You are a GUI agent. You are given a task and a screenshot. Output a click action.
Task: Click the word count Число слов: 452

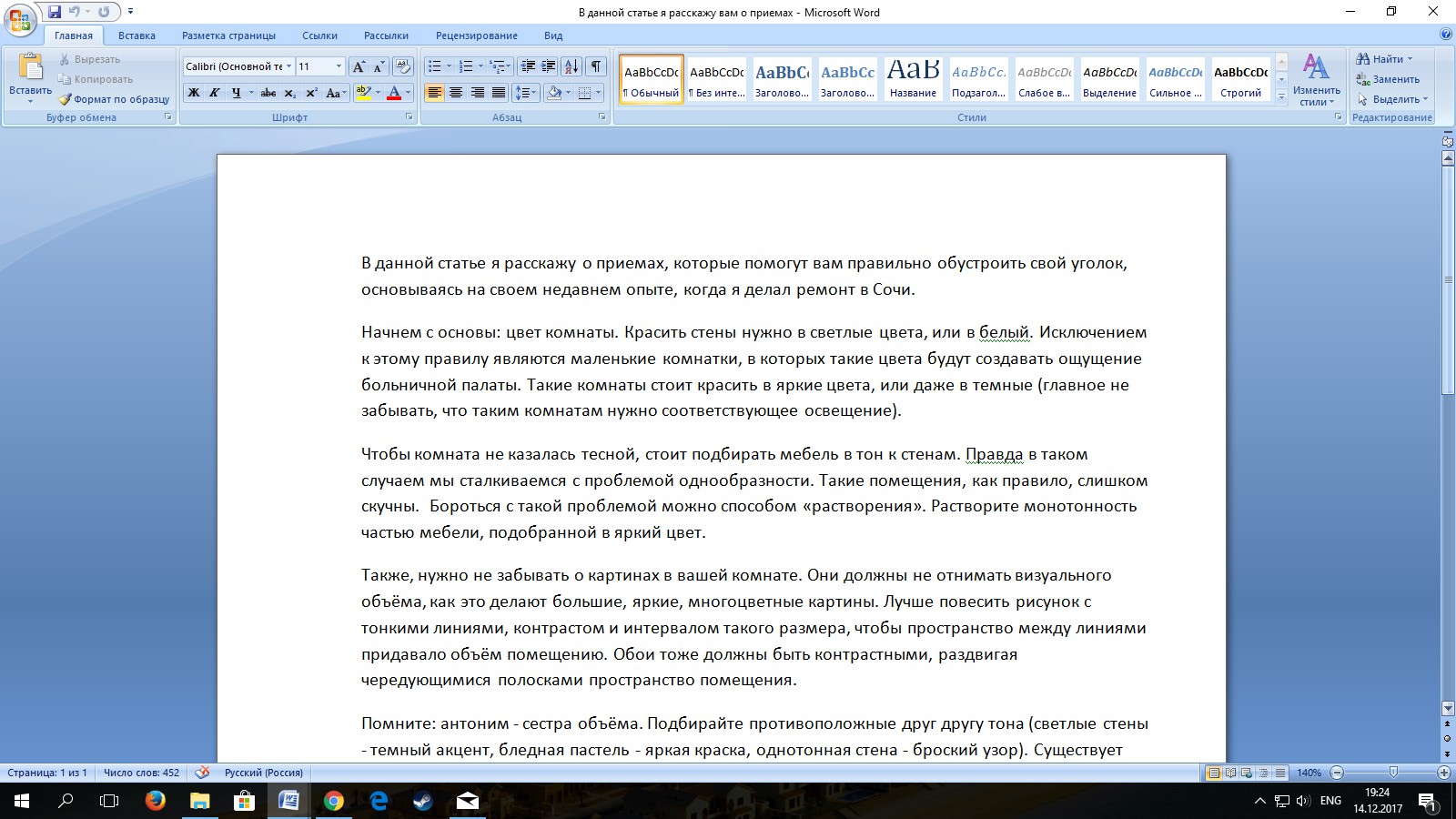click(x=141, y=773)
